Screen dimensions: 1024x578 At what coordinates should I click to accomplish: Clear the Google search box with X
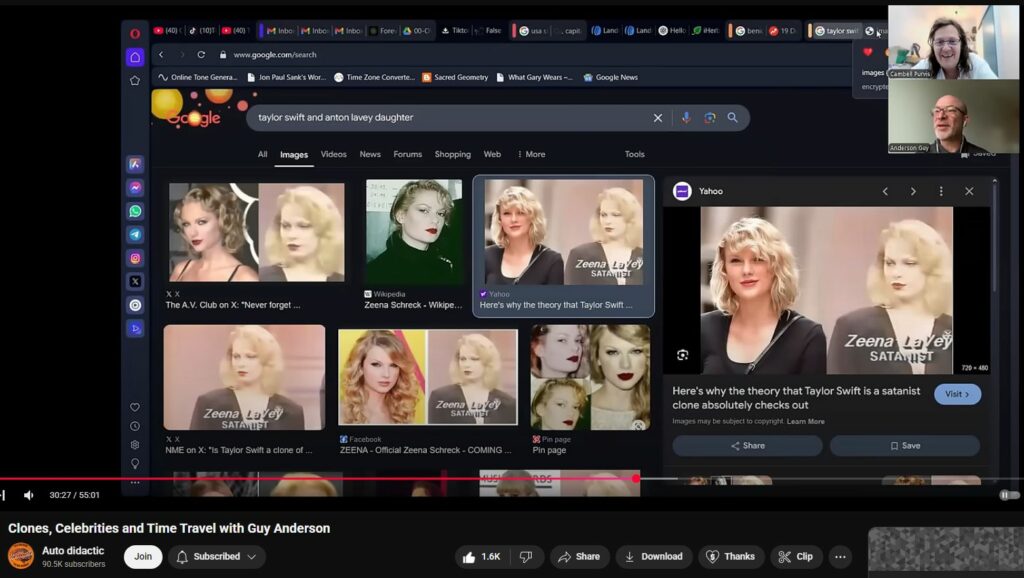click(x=658, y=118)
